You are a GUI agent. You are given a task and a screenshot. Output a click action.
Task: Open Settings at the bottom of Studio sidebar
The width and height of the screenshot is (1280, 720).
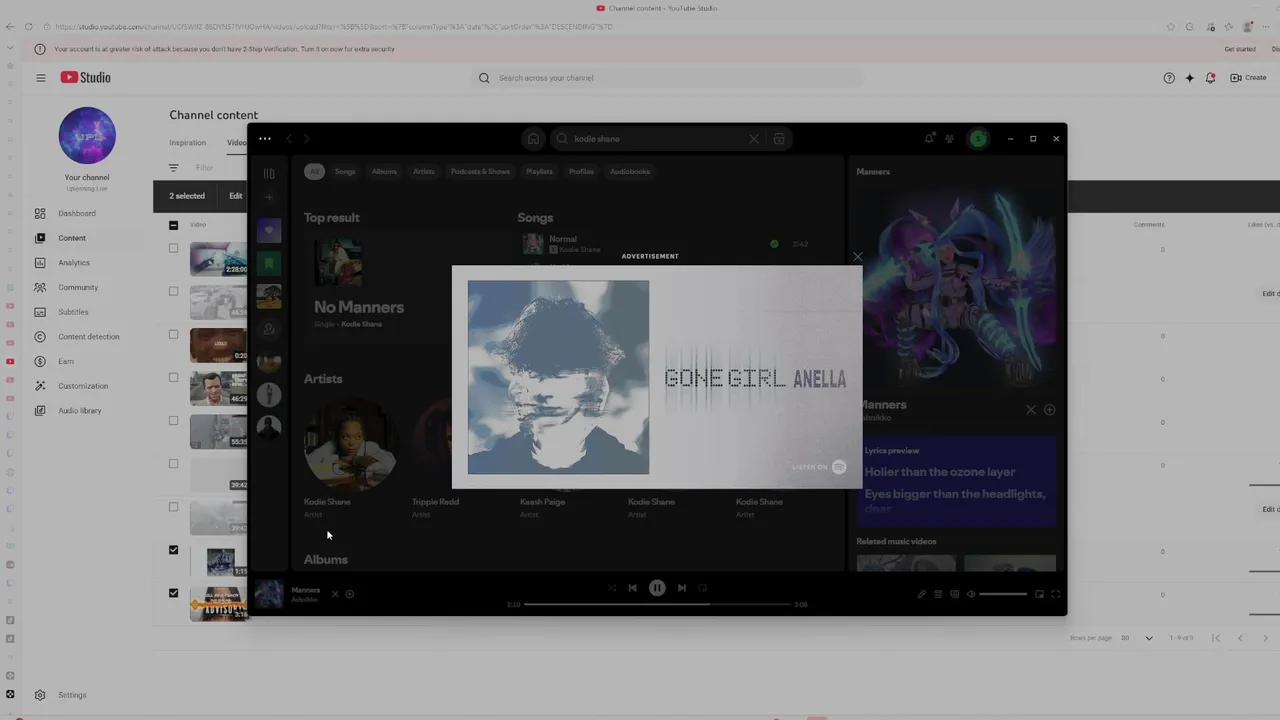(72, 695)
